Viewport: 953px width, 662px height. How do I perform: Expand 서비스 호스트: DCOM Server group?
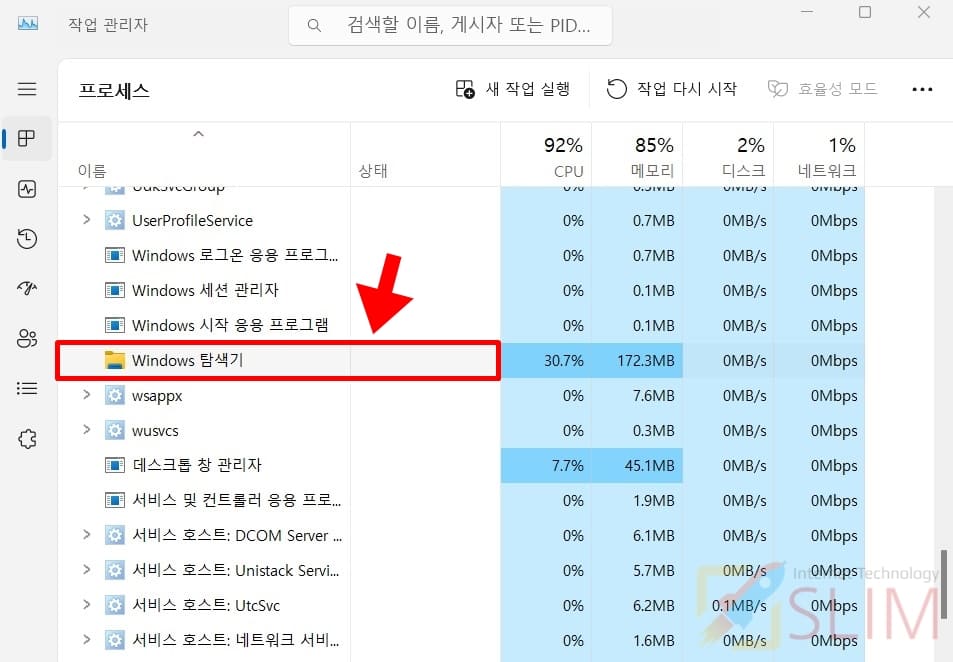(x=86, y=534)
